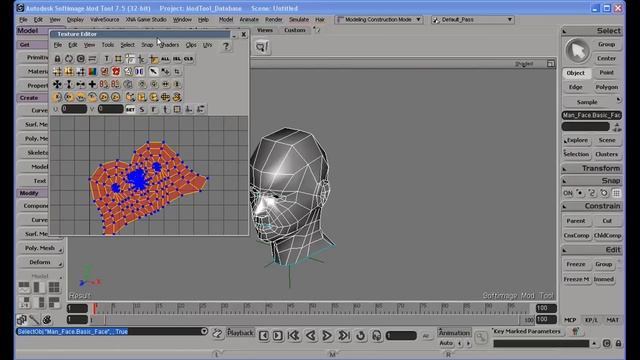Click the play forward button
640x360 pixels.
(x=327, y=336)
